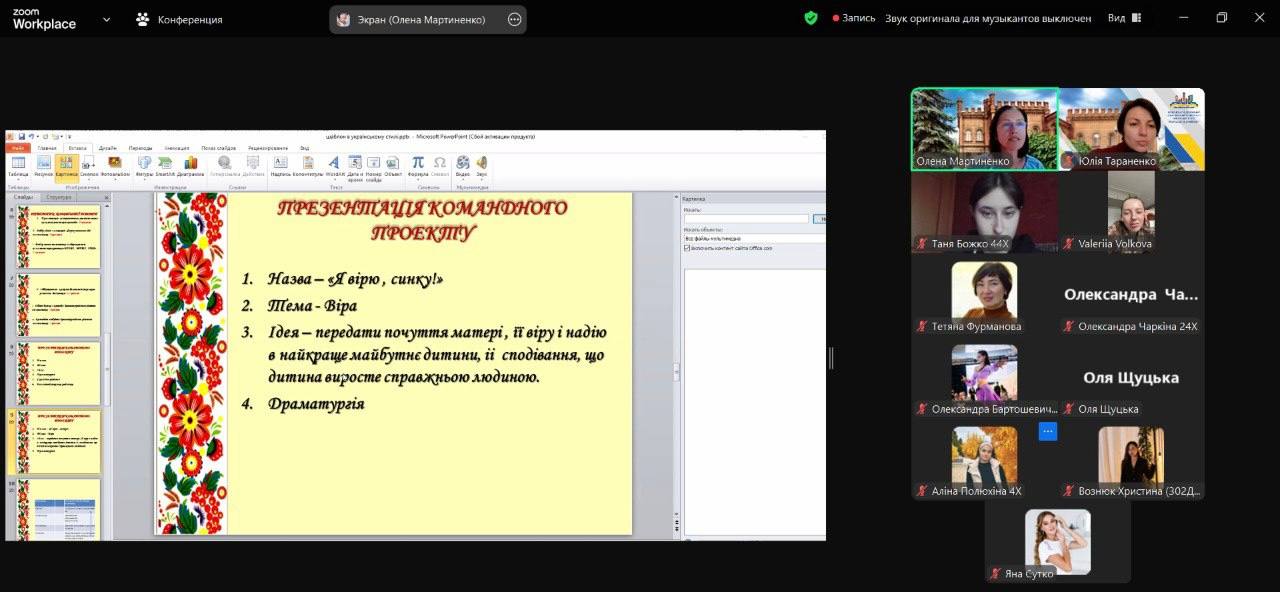The image size is (1280, 592).
Task: Click the Запись recording indicator
Action: point(854,18)
